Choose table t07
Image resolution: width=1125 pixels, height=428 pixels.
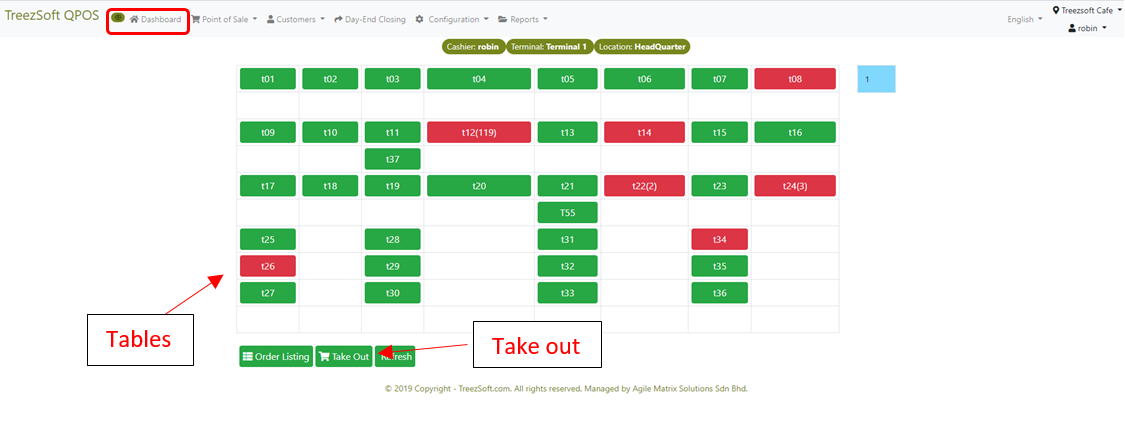(720, 79)
